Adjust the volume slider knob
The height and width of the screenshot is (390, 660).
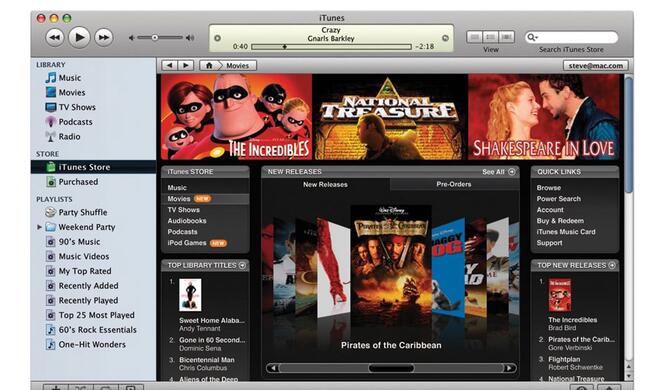(x=155, y=38)
